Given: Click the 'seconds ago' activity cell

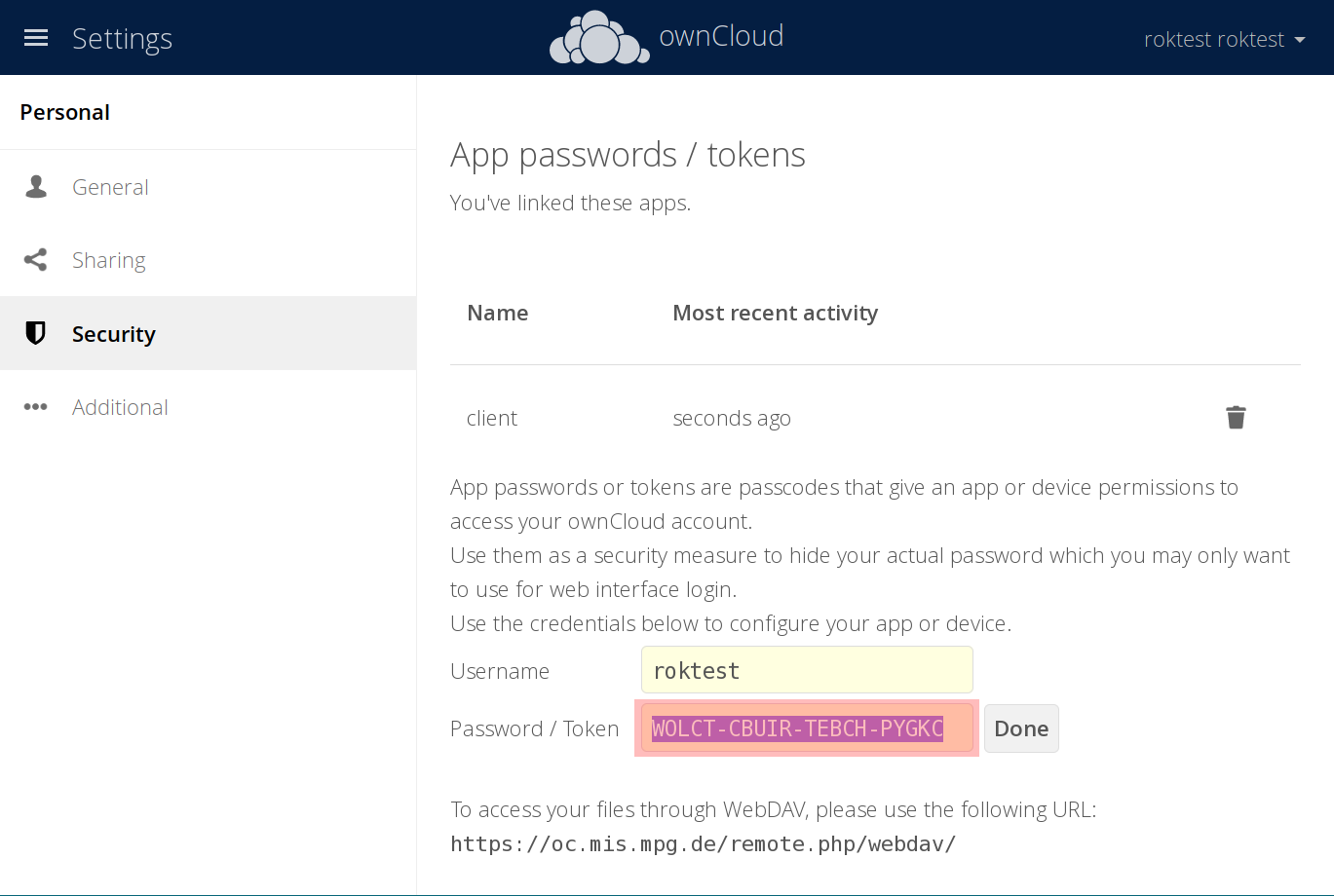Looking at the screenshot, I should point(732,418).
